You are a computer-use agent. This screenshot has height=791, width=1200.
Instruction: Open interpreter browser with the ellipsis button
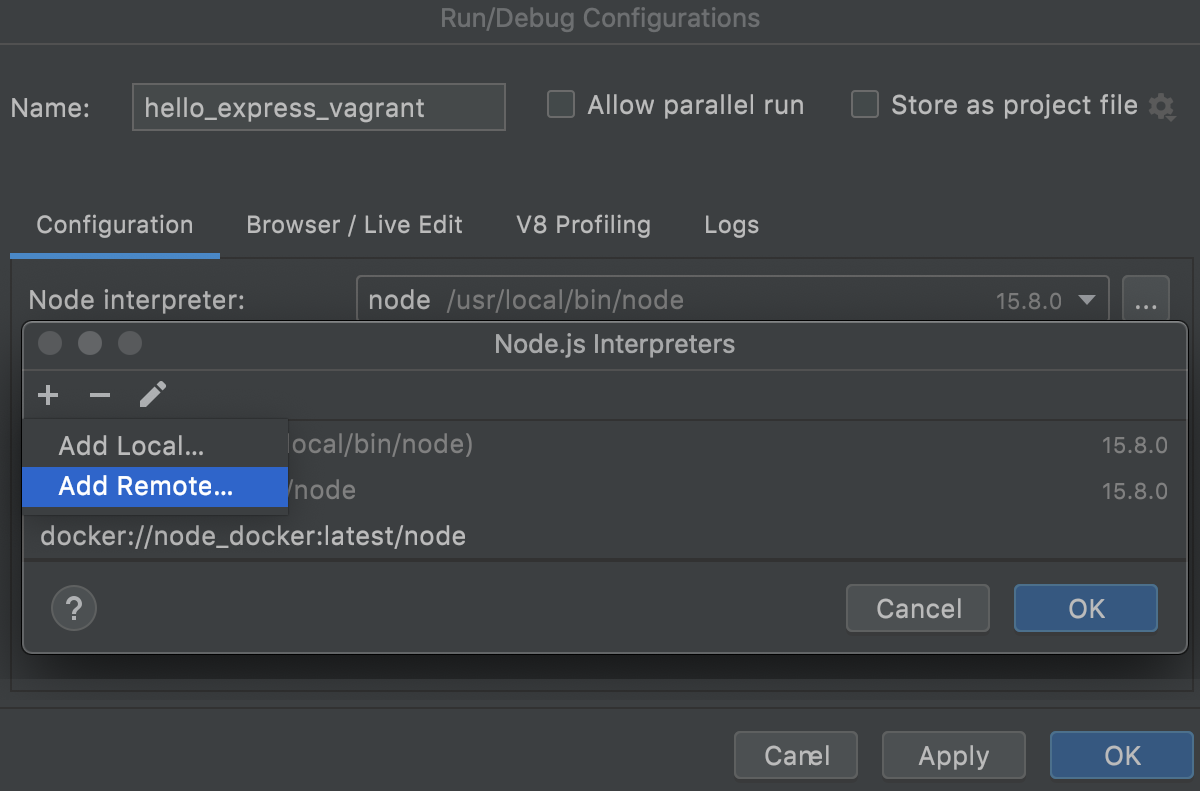1146,298
